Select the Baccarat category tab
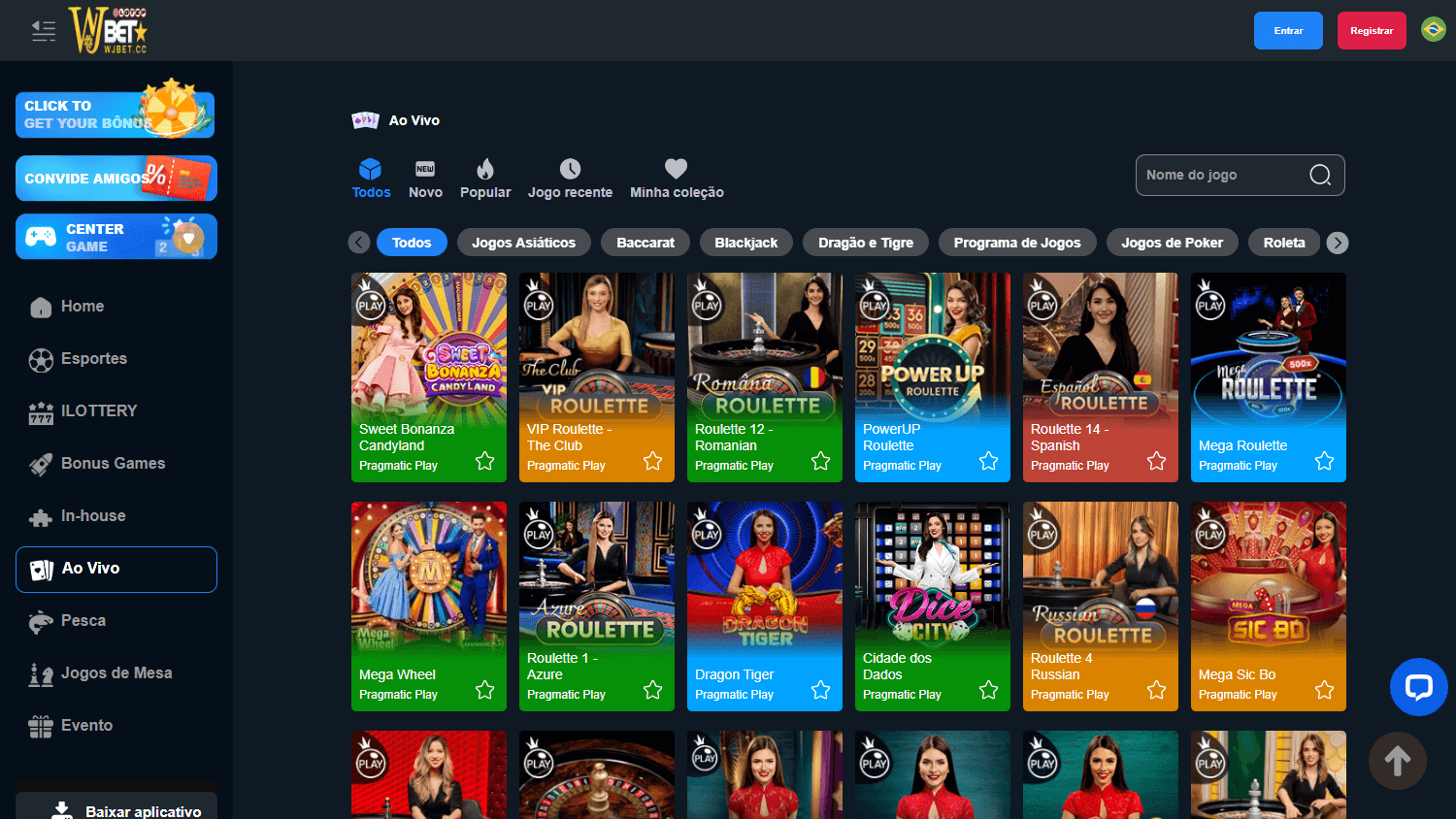1456x819 pixels. 645,242
